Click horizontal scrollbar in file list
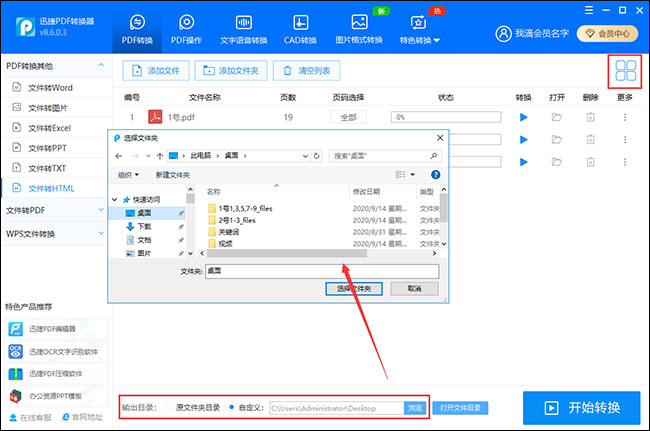This screenshot has height=431, width=650. [286, 253]
